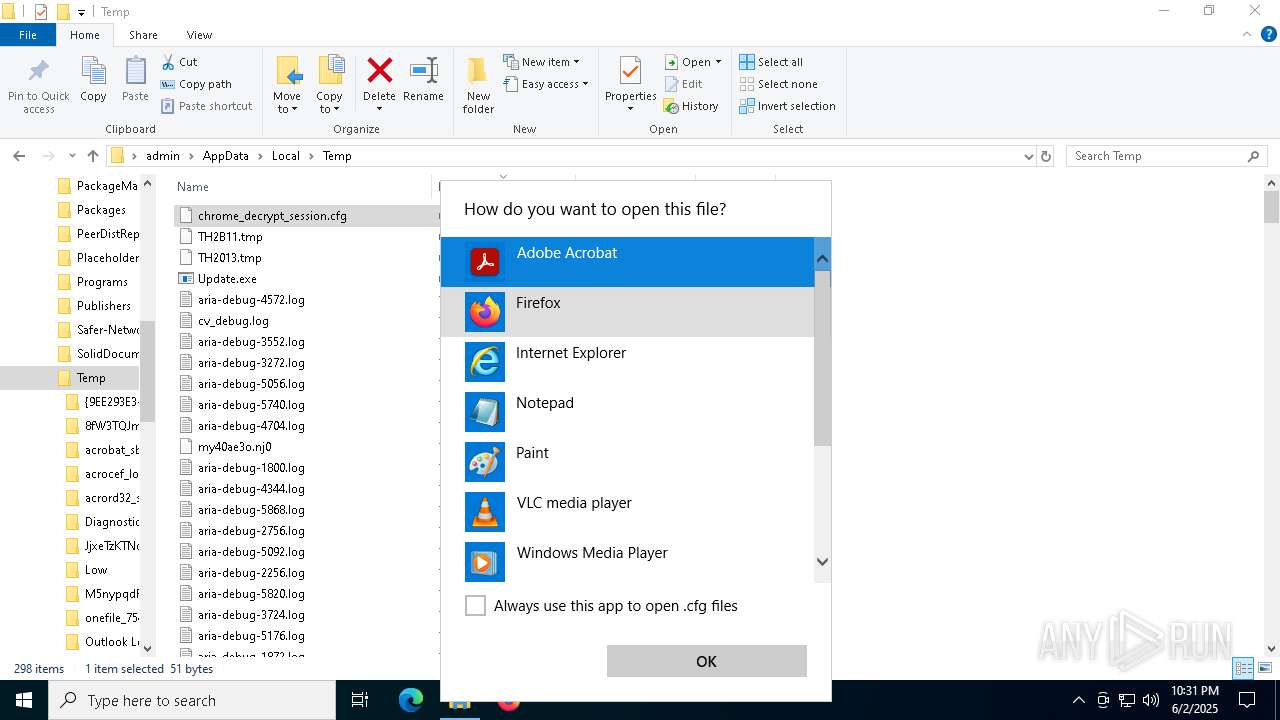Collapse the ribbon with chevron
This screenshot has width=1280, height=720.
coord(1247,34)
